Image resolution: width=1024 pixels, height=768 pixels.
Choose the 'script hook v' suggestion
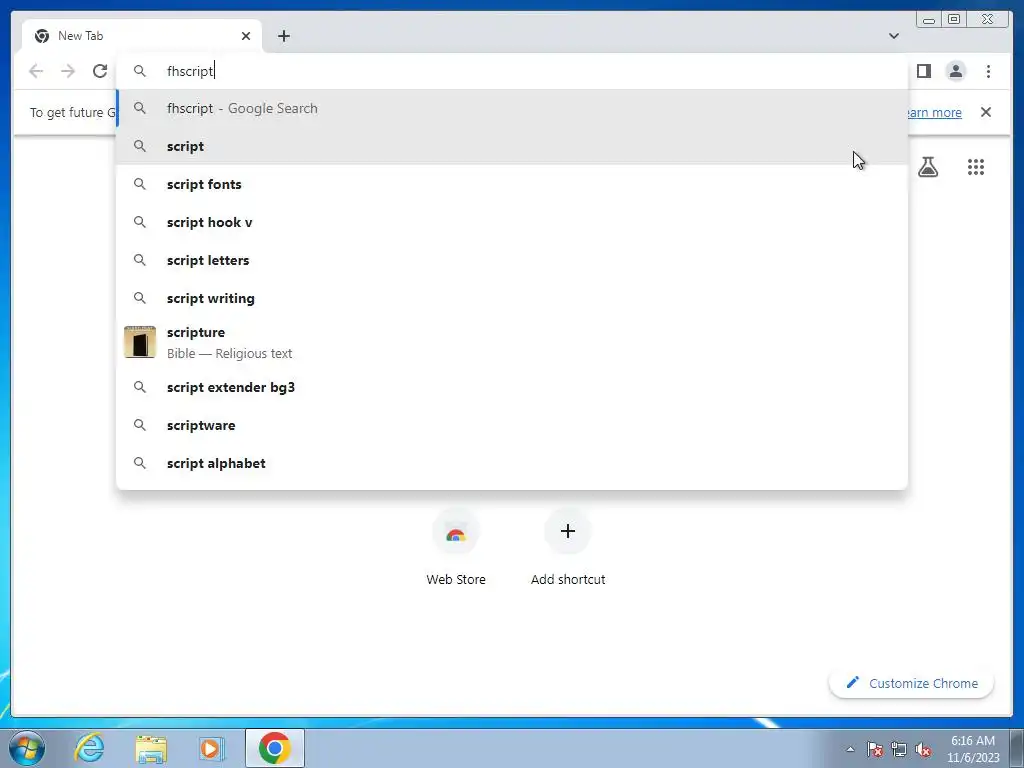click(511, 222)
